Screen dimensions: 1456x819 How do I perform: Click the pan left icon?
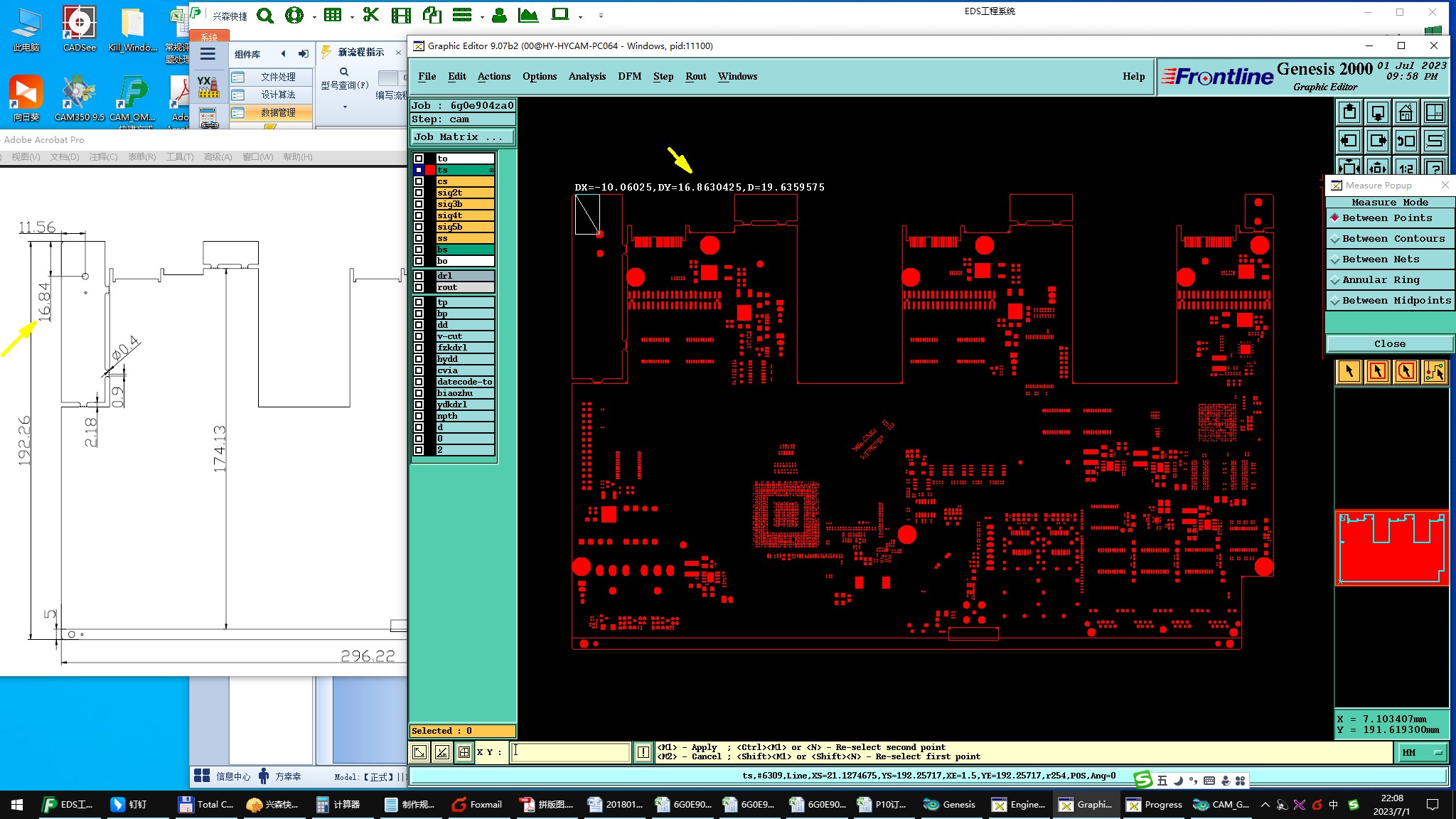point(1349,141)
